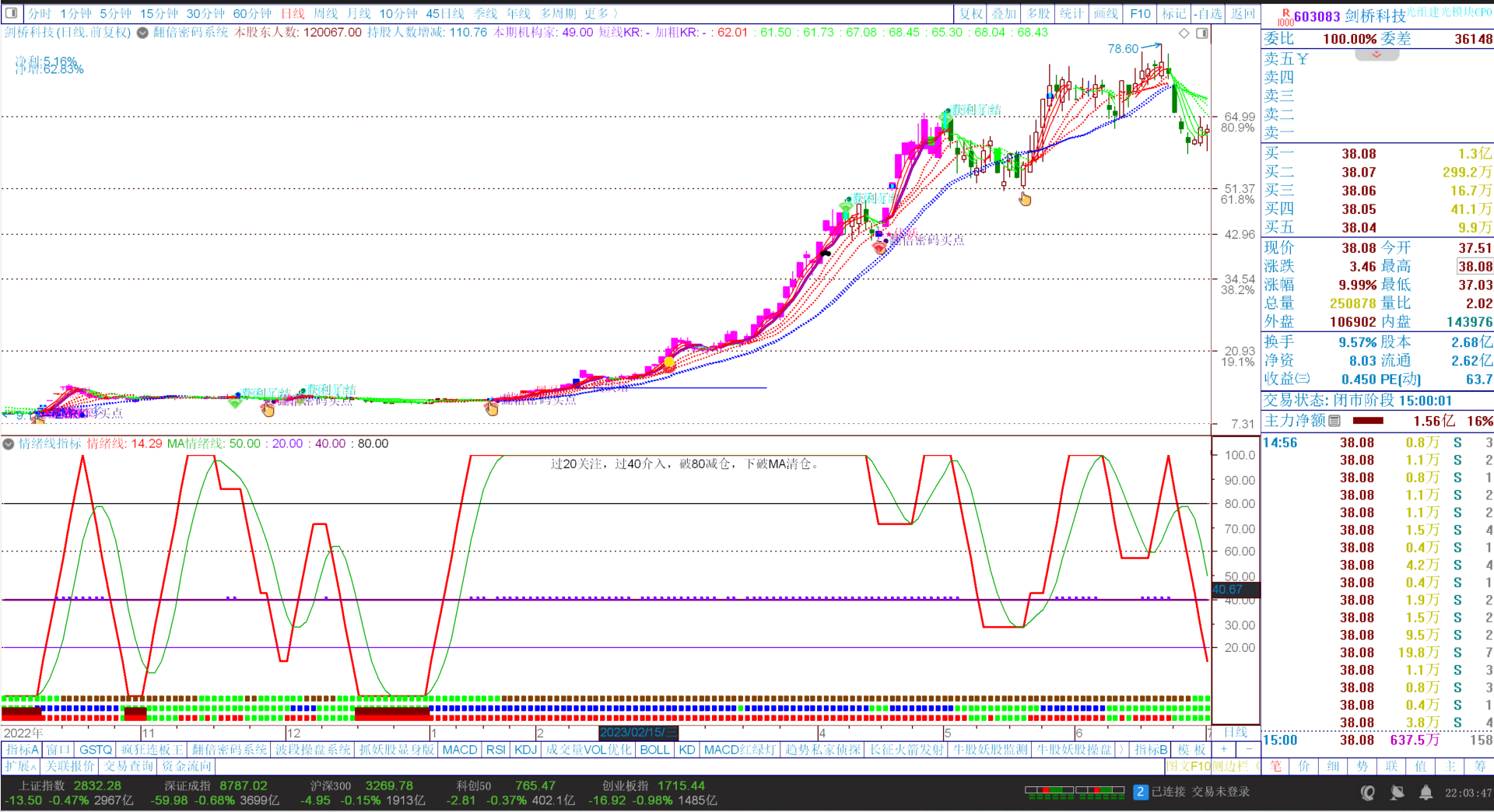Open the 翻倍密码系统 indicator settings dropdown
The image size is (1494, 812).
[x=142, y=33]
